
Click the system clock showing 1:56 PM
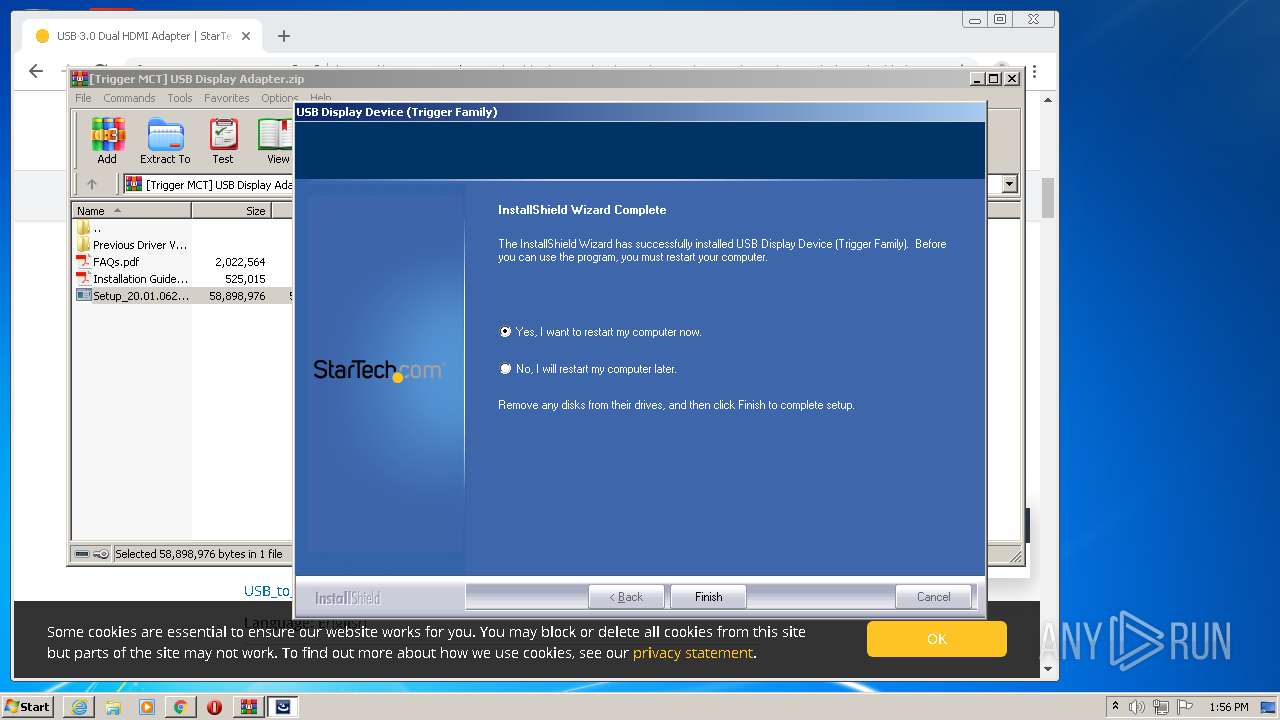tap(1229, 707)
